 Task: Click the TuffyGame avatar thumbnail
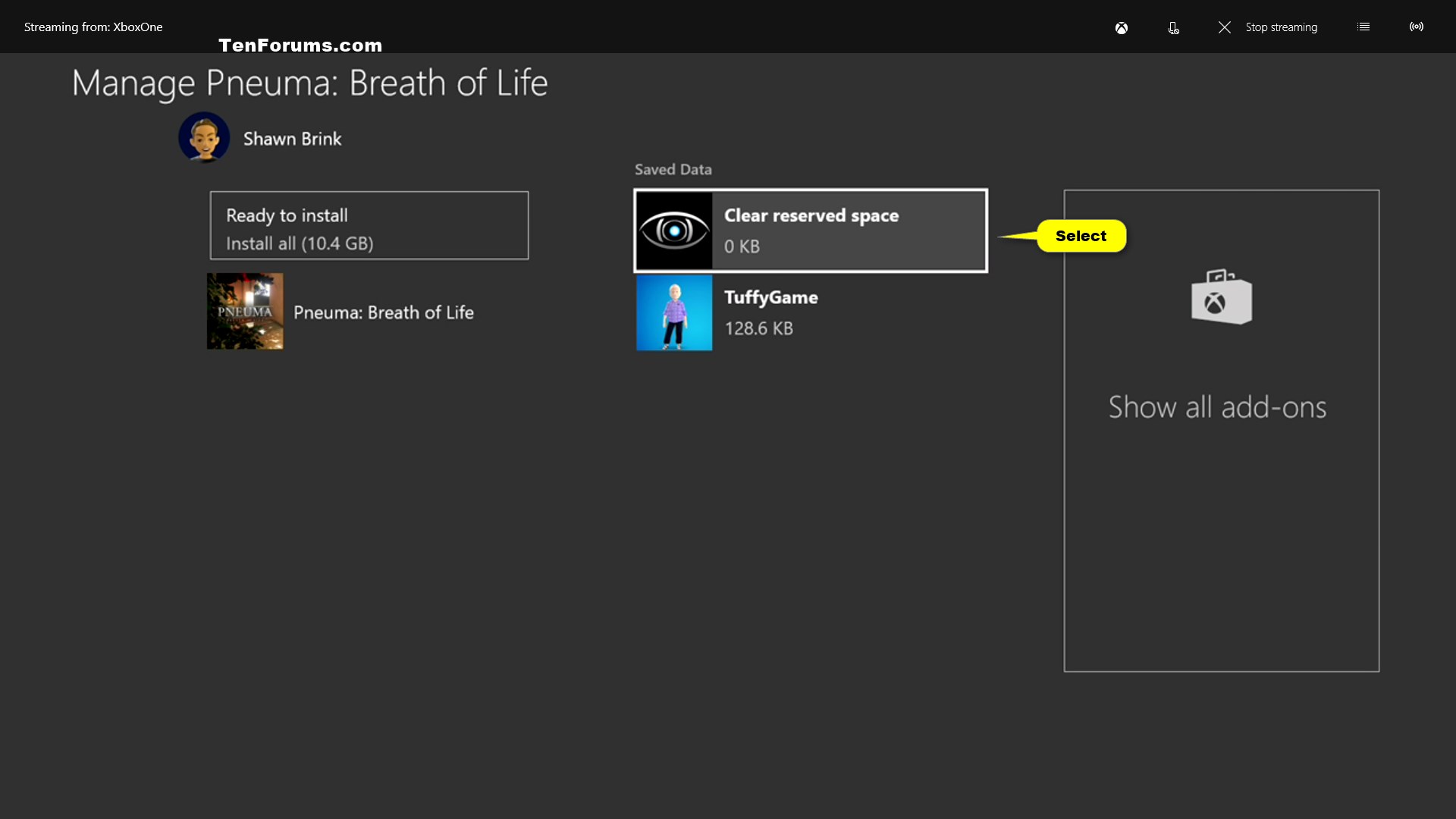click(x=673, y=312)
